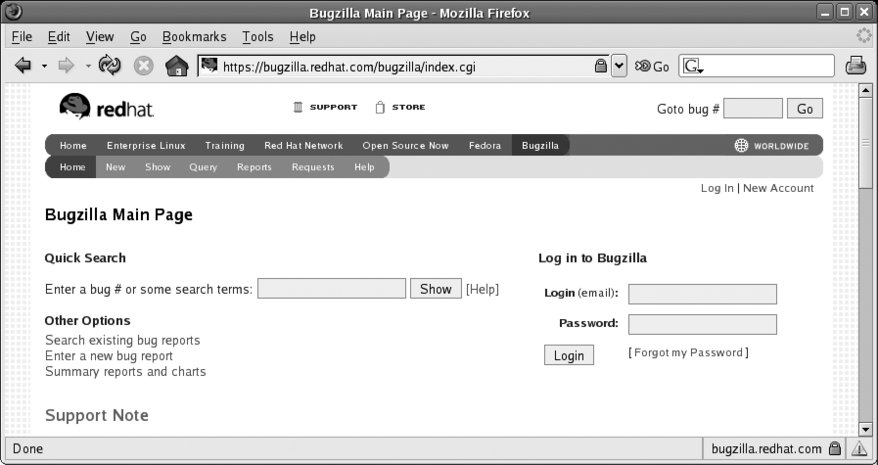878x465 pixels.
Task: Select the Fedora tab
Action: coord(485,146)
